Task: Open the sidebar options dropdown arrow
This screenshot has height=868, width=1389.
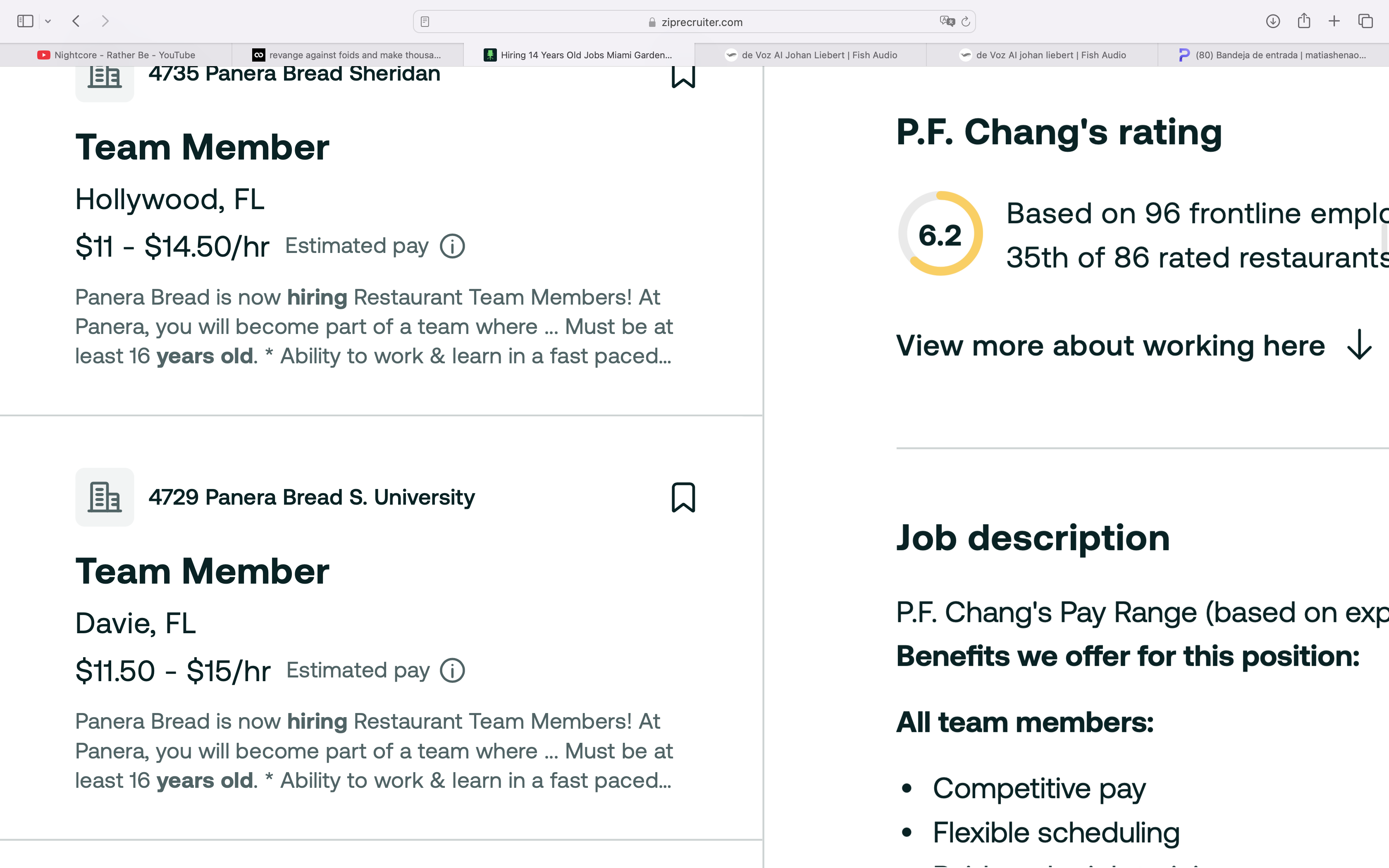Action: coord(48,21)
